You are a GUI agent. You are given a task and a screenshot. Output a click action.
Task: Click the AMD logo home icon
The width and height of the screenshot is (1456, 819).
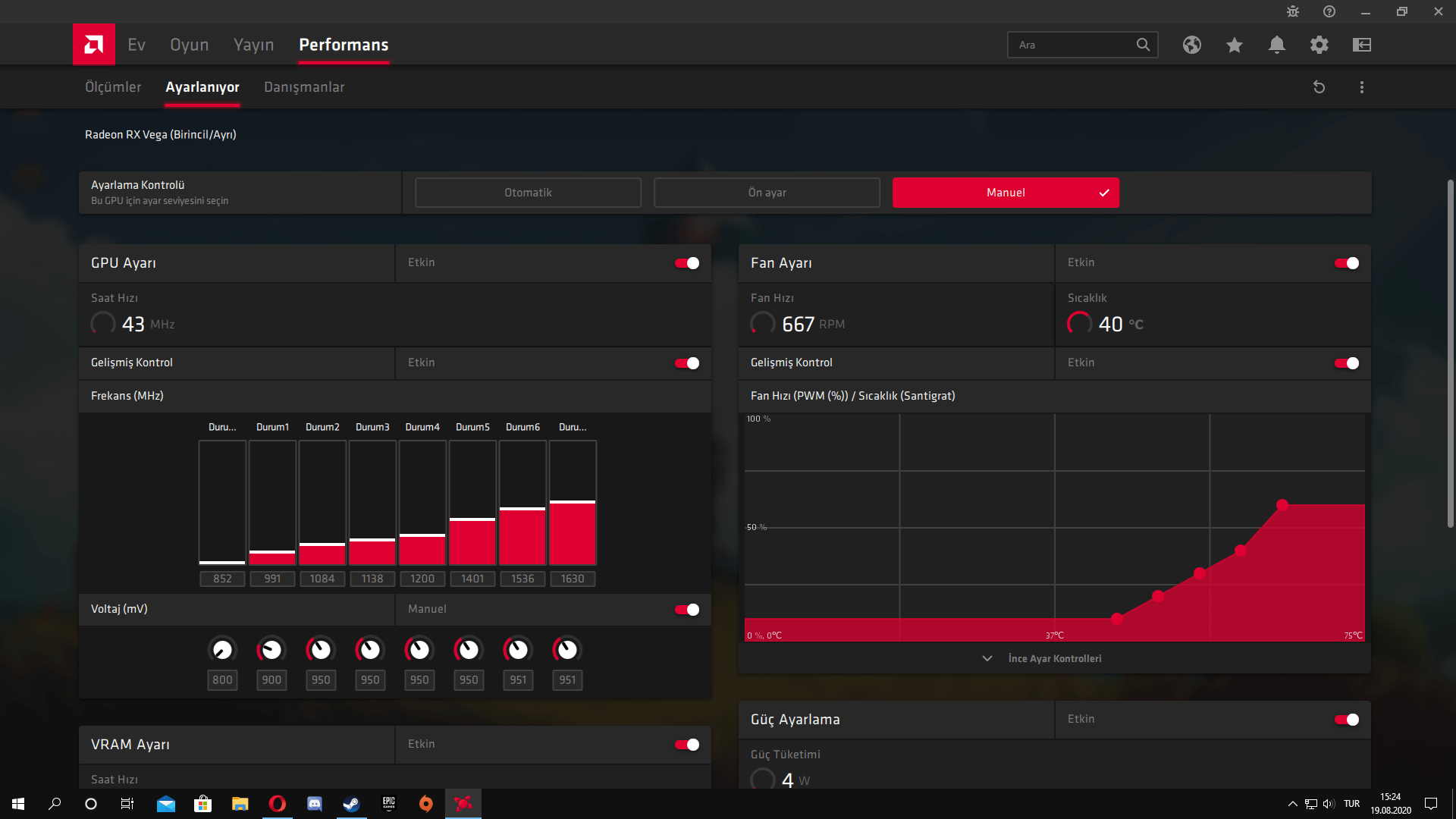click(94, 45)
